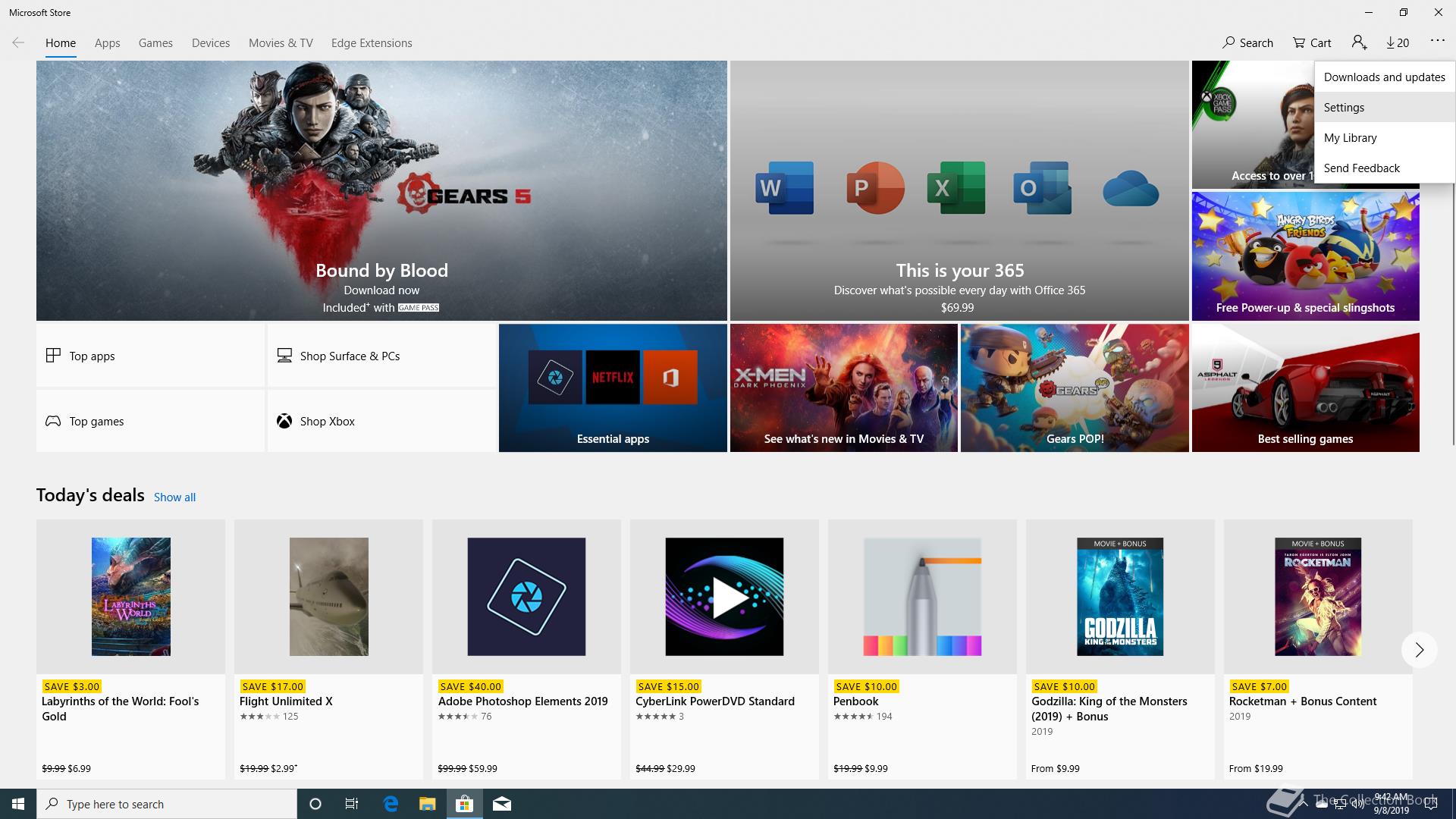This screenshot has height=819, width=1456.
Task: Switch to the Edge Extensions tab
Action: click(372, 43)
